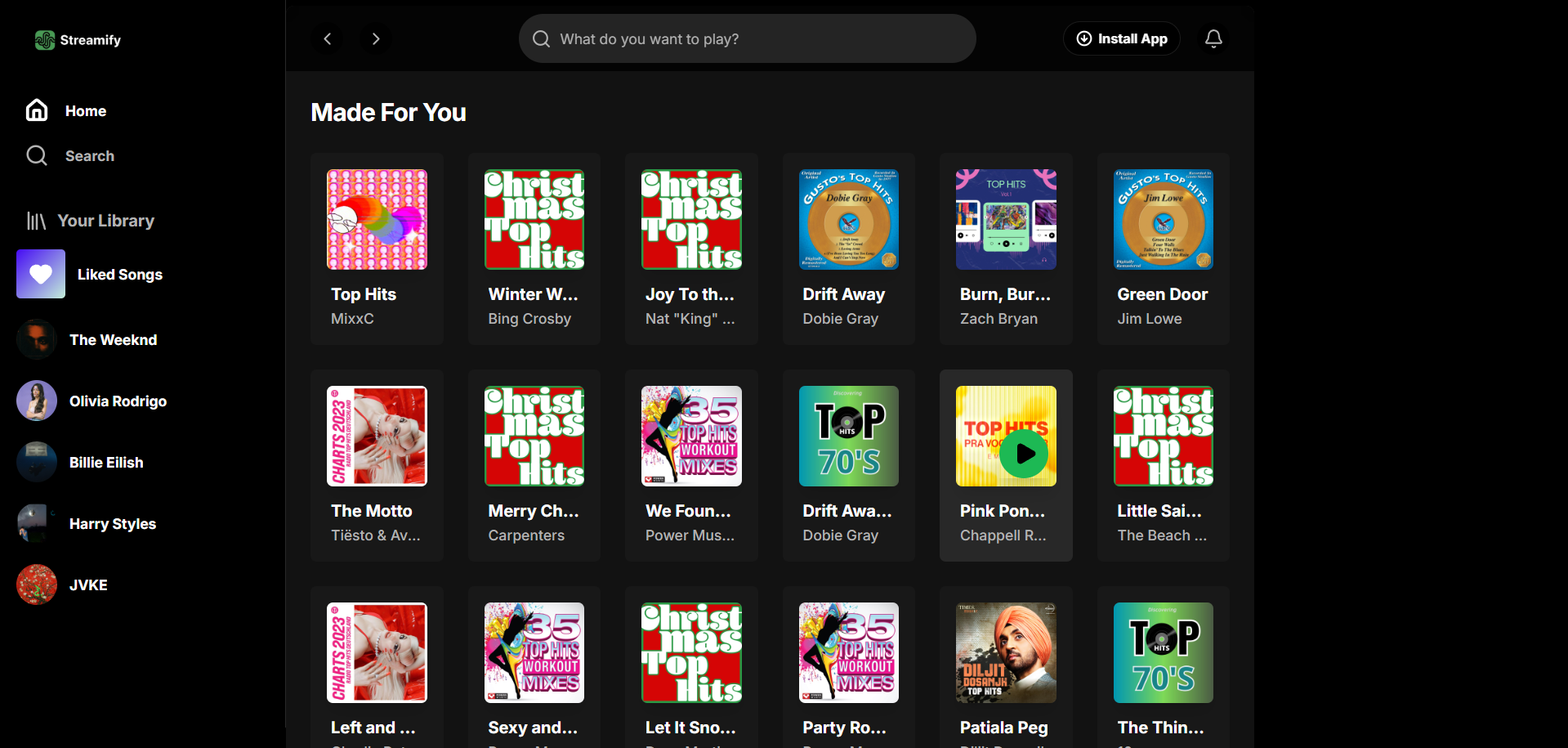Screen dimensions: 1568x748
Task: Open Your Library icon
Action: coord(36,221)
